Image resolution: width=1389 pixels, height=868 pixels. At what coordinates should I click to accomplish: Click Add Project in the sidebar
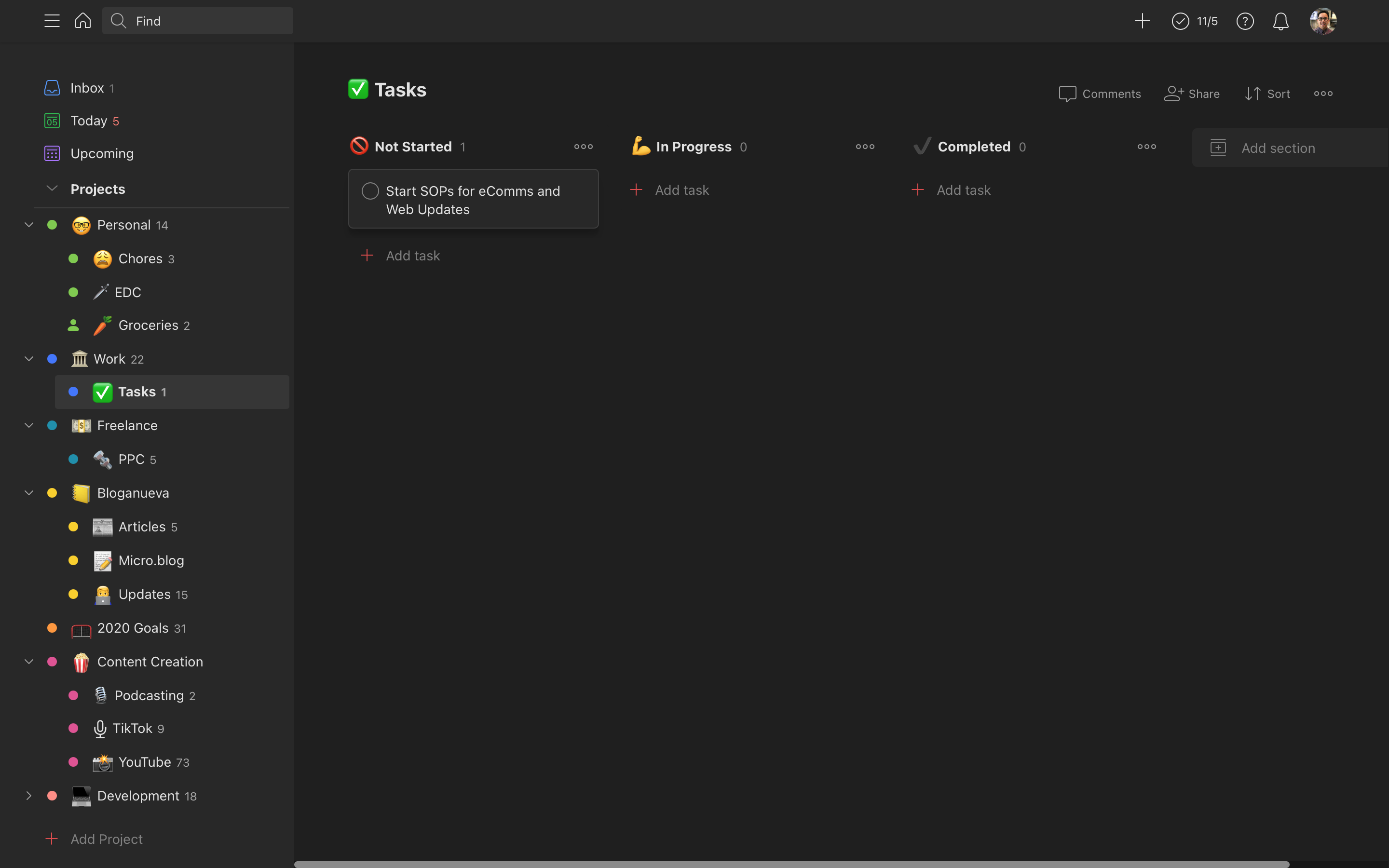pyautogui.click(x=94, y=839)
